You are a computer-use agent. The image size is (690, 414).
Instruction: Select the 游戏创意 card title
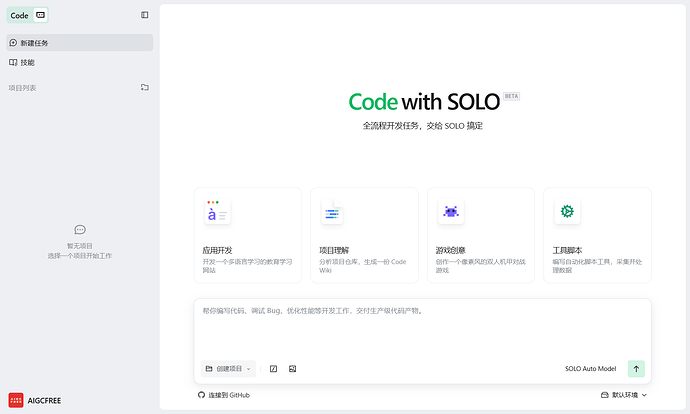click(x=451, y=250)
